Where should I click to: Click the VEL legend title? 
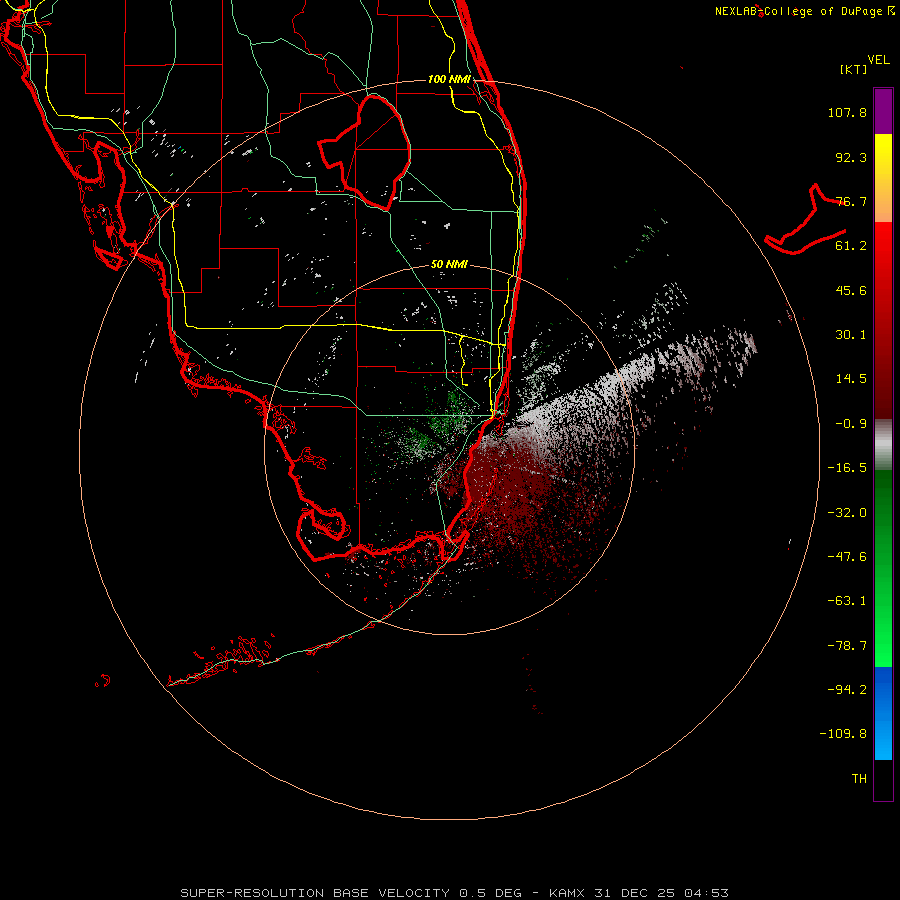[x=878, y=60]
